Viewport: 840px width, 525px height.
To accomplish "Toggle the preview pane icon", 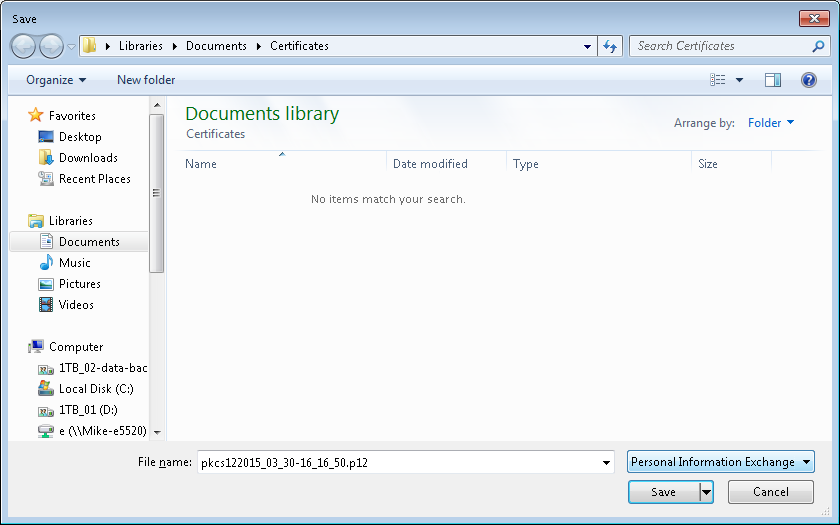I will (x=772, y=80).
